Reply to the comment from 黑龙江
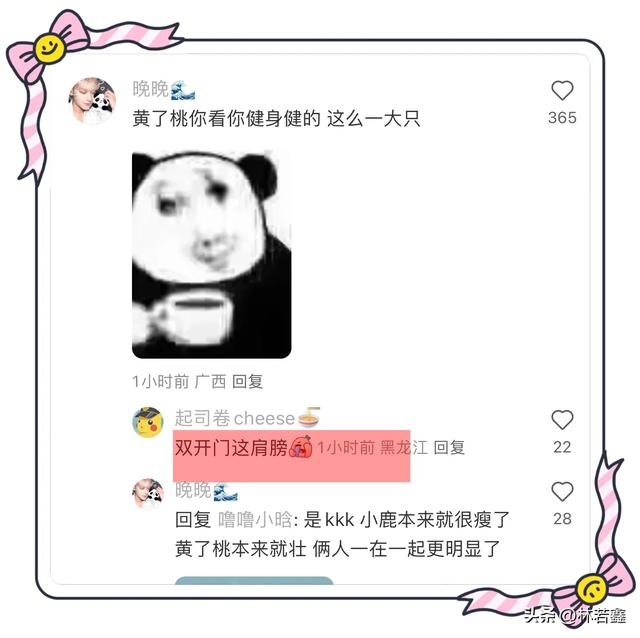The image size is (640, 638). click(449, 448)
